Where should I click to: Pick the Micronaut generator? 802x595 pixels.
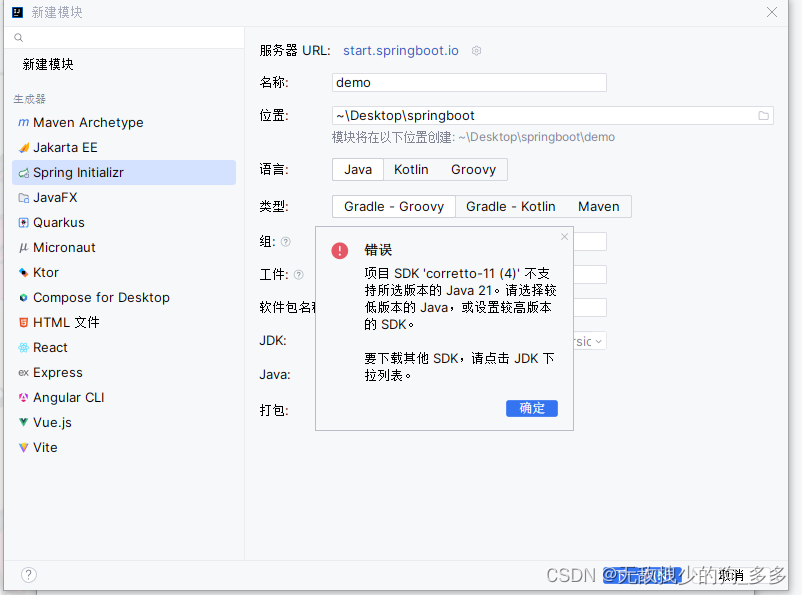click(x=124, y=248)
